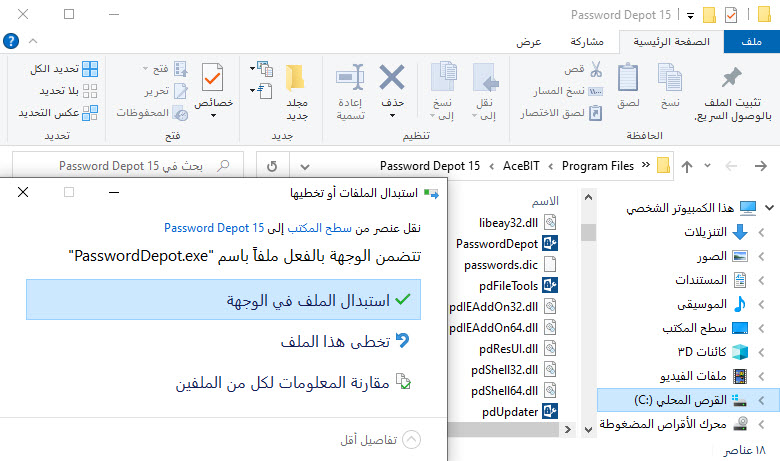Click the New folder (مجلد جديد) icon

[x=295, y=78]
